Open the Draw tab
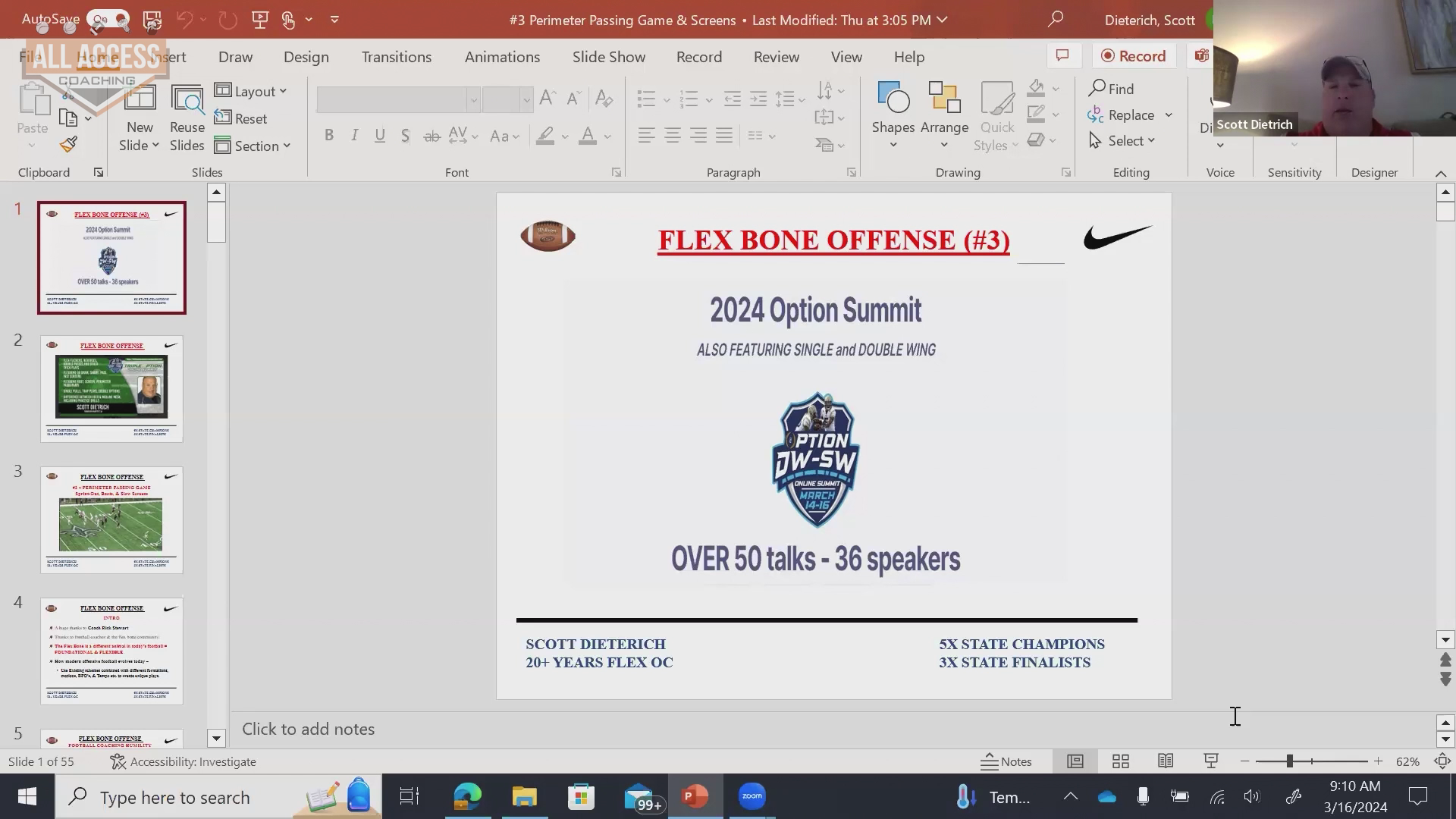 [x=235, y=57]
